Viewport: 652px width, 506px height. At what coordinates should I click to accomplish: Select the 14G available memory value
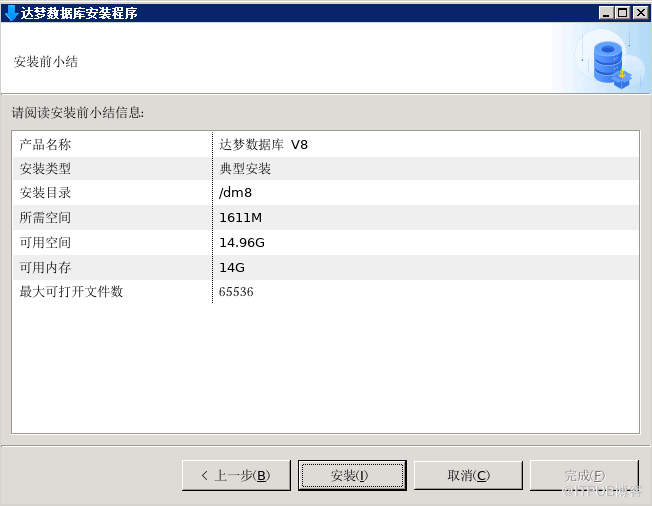pos(232,267)
